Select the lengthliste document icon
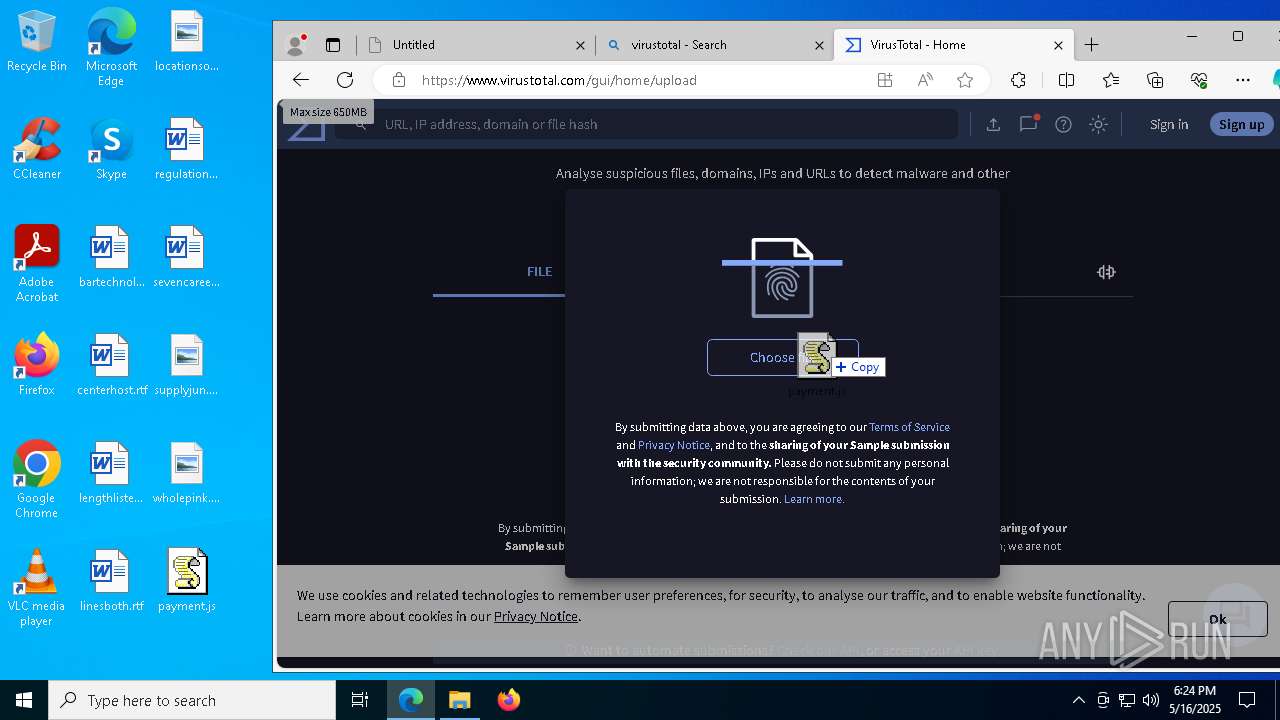The height and width of the screenshot is (720, 1280). [111, 473]
